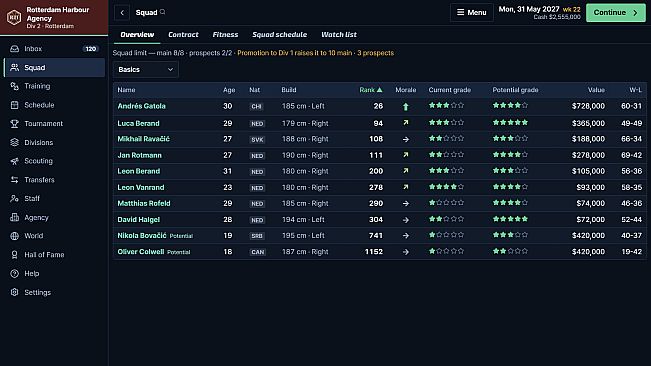Image resolution: width=651 pixels, height=366 pixels.
Task: Click the Hall of Fame medal icon
Action: pyautogui.click(x=15, y=255)
